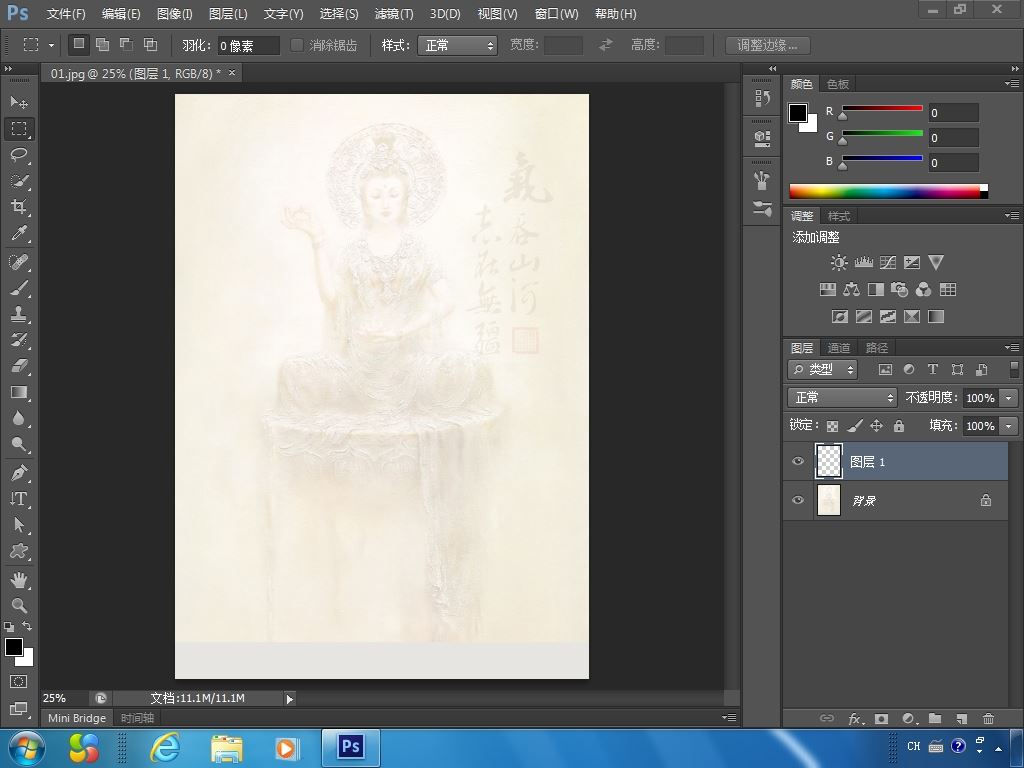Select the History Brush tool
Viewport: 1024px width, 768px height.
pyautogui.click(x=19, y=340)
